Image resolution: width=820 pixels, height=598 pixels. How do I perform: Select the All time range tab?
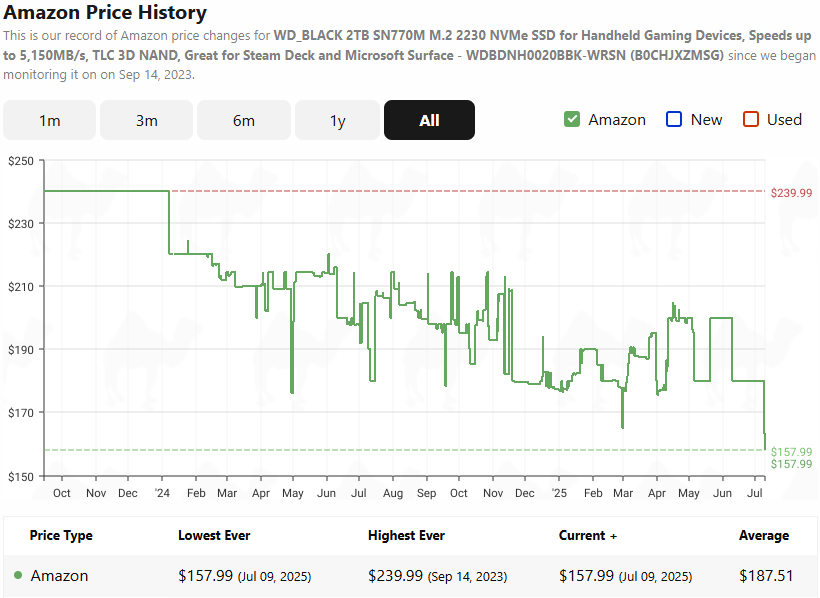pos(429,120)
